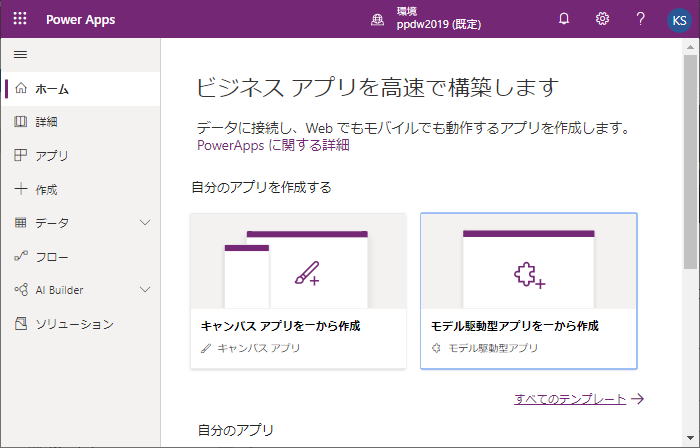Click the ソリューション icon
Screen dimensions: 700x448
coord(21,323)
